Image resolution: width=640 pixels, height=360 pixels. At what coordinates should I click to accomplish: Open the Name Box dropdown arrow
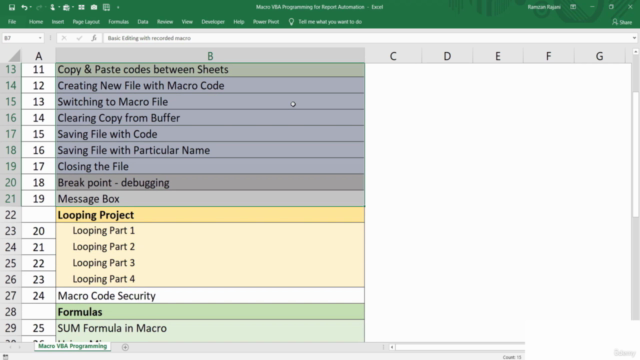pos(40,38)
